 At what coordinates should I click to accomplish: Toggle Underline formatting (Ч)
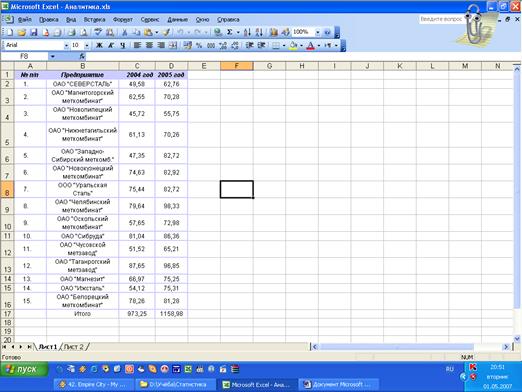click(123, 45)
